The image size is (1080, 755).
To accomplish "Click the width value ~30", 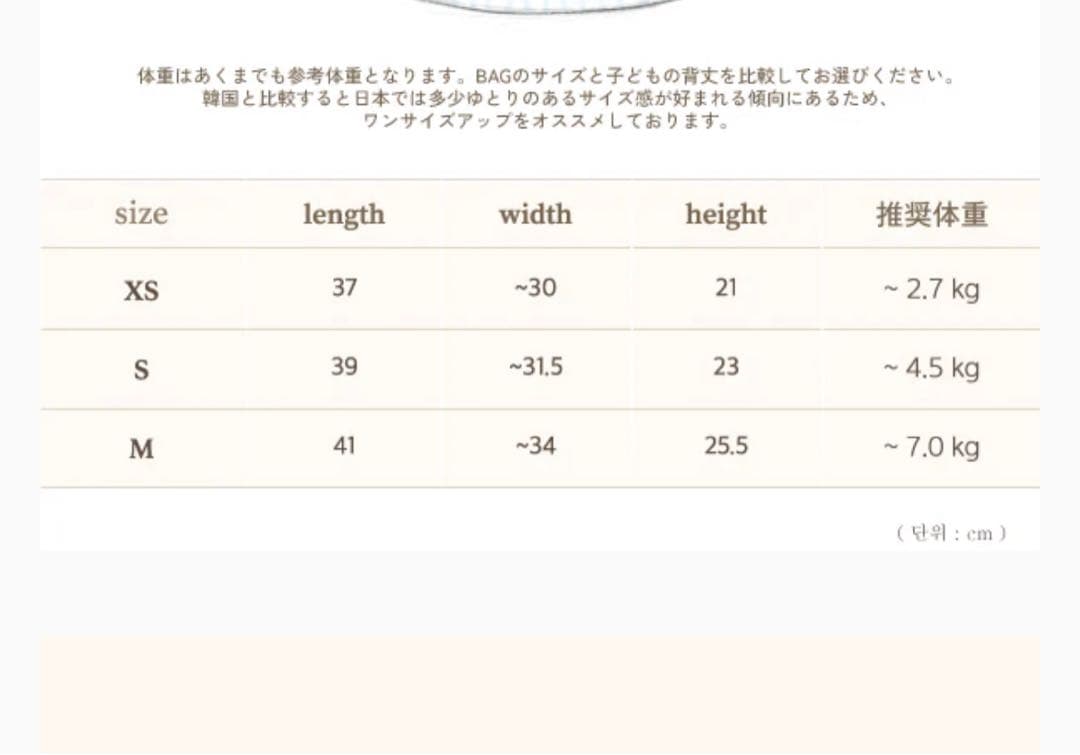I will click(535, 288).
